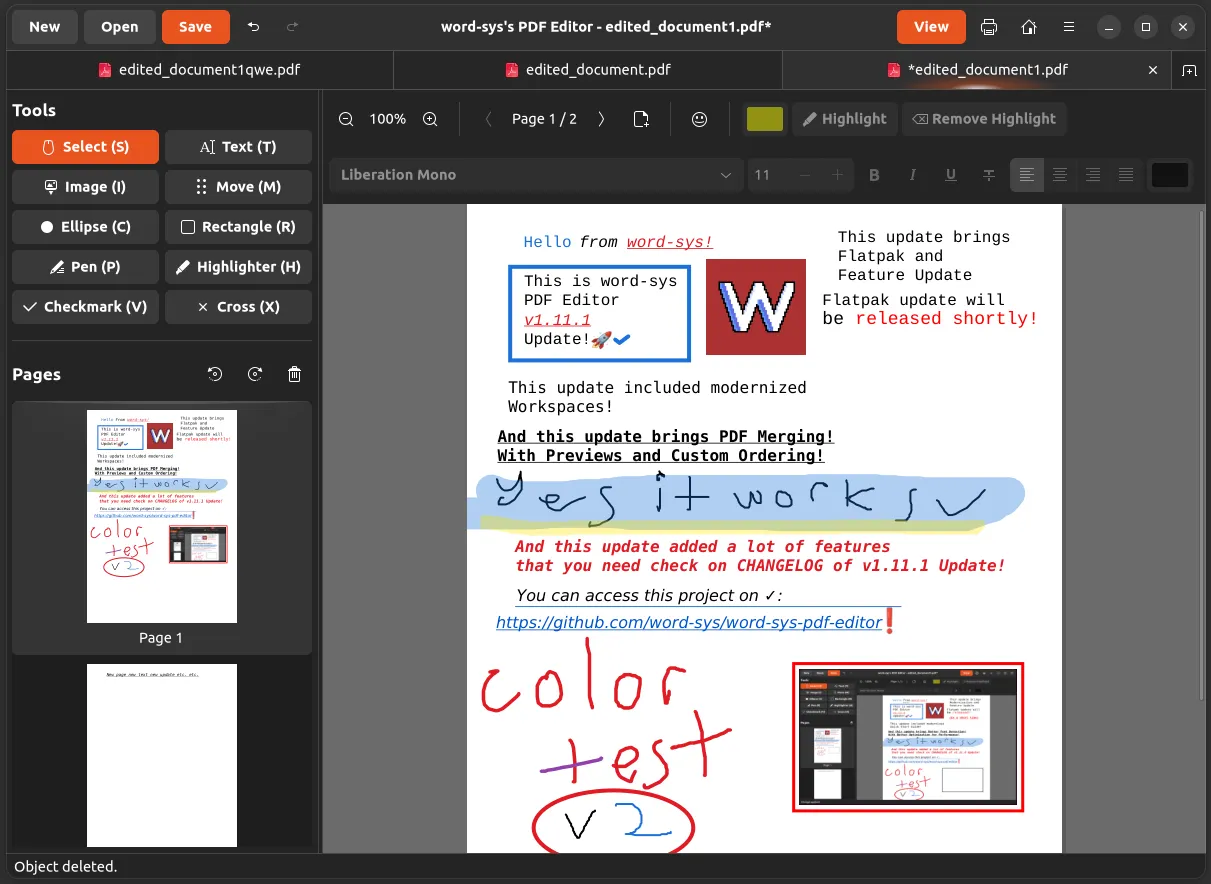Open the olive highlight color swatch
The height and width of the screenshot is (884, 1211).
pyautogui.click(x=765, y=119)
